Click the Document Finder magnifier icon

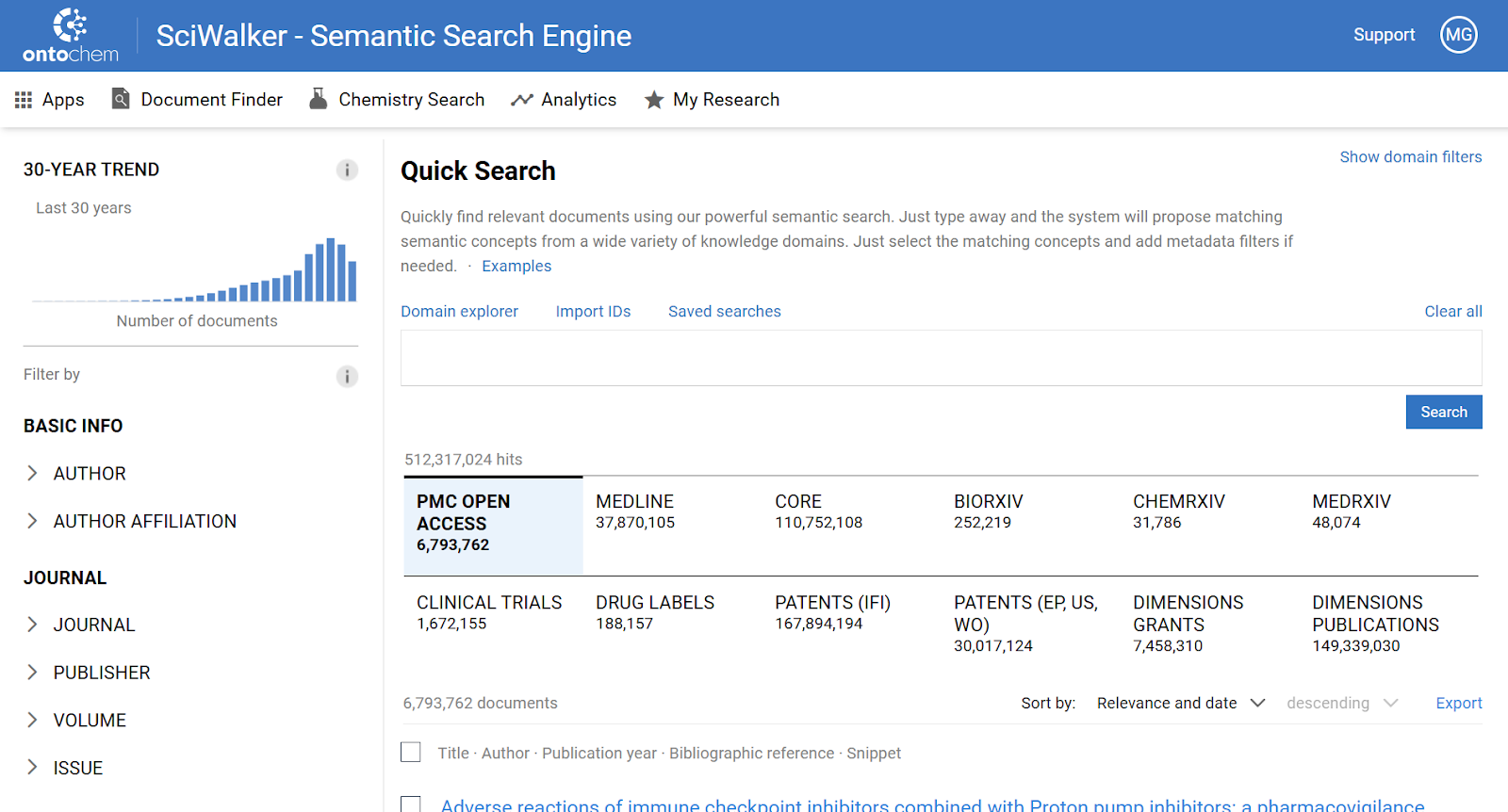click(121, 99)
